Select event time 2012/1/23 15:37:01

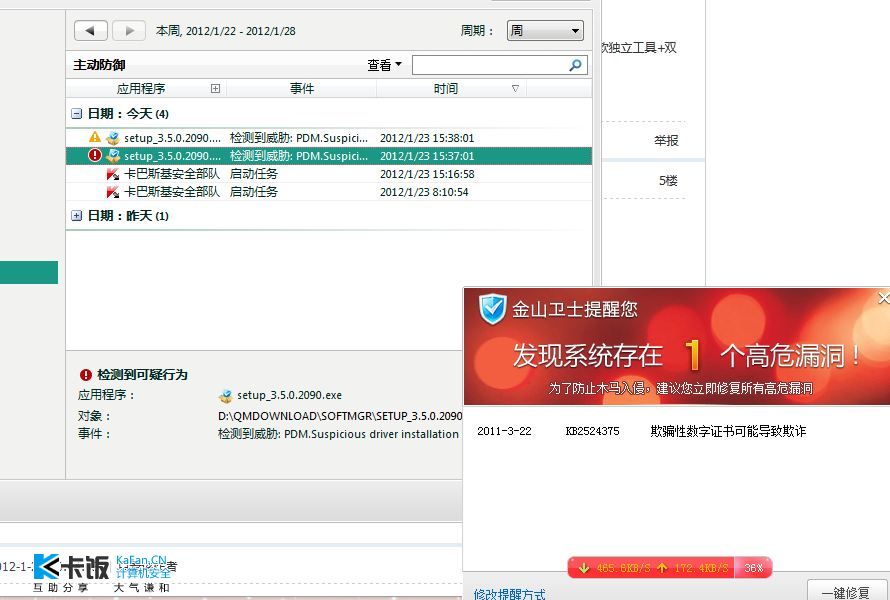pos(427,156)
